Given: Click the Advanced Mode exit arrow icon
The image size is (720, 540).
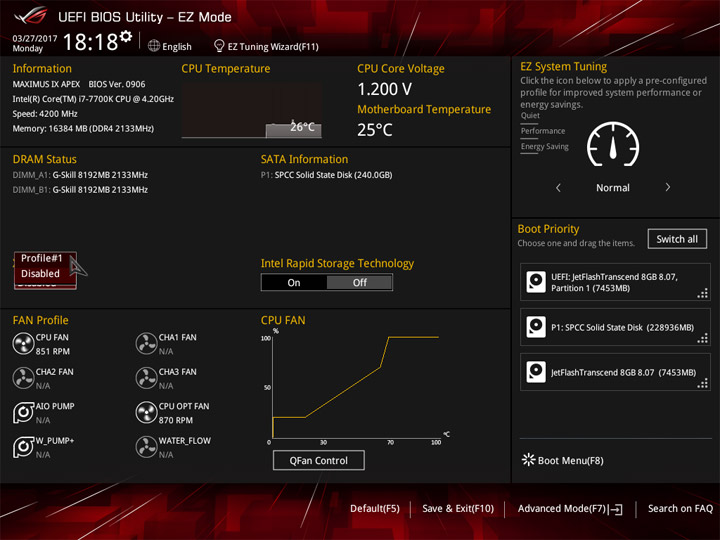Looking at the screenshot, I should coord(616,509).
